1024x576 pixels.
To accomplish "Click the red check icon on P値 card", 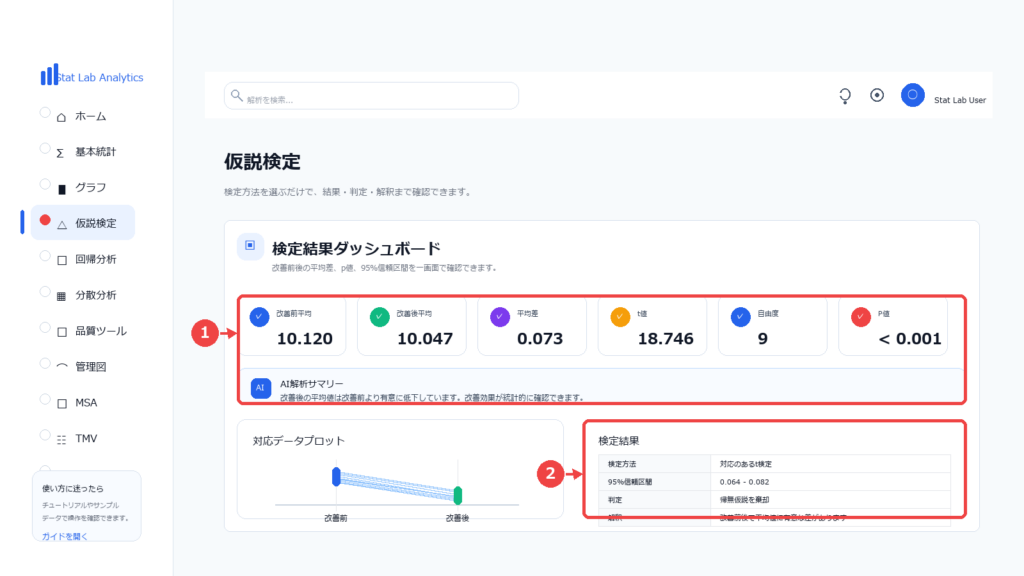I will pyautogui.click(x=861, y=317).
